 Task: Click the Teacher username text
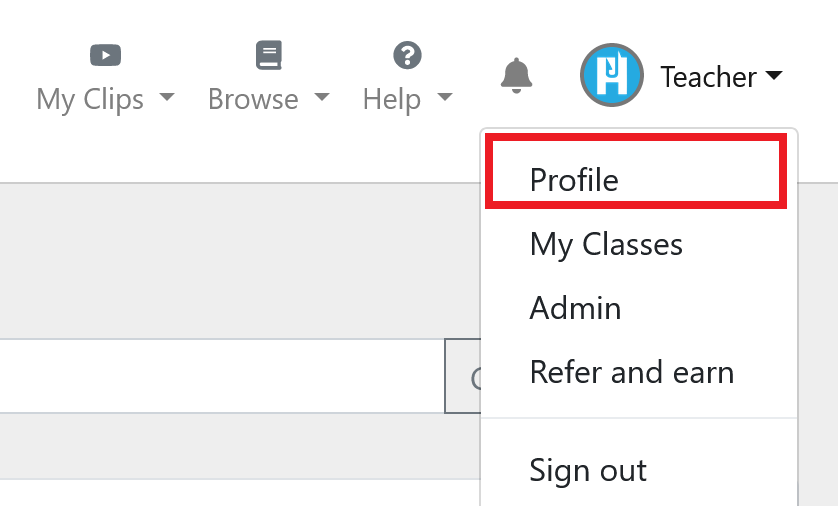pos(709,77)
